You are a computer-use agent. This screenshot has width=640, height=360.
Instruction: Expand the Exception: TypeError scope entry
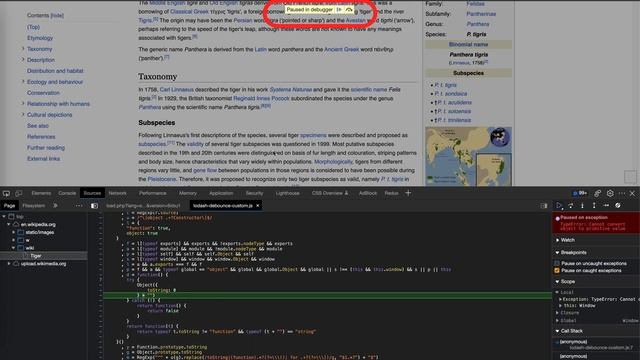tap(560, 299)
